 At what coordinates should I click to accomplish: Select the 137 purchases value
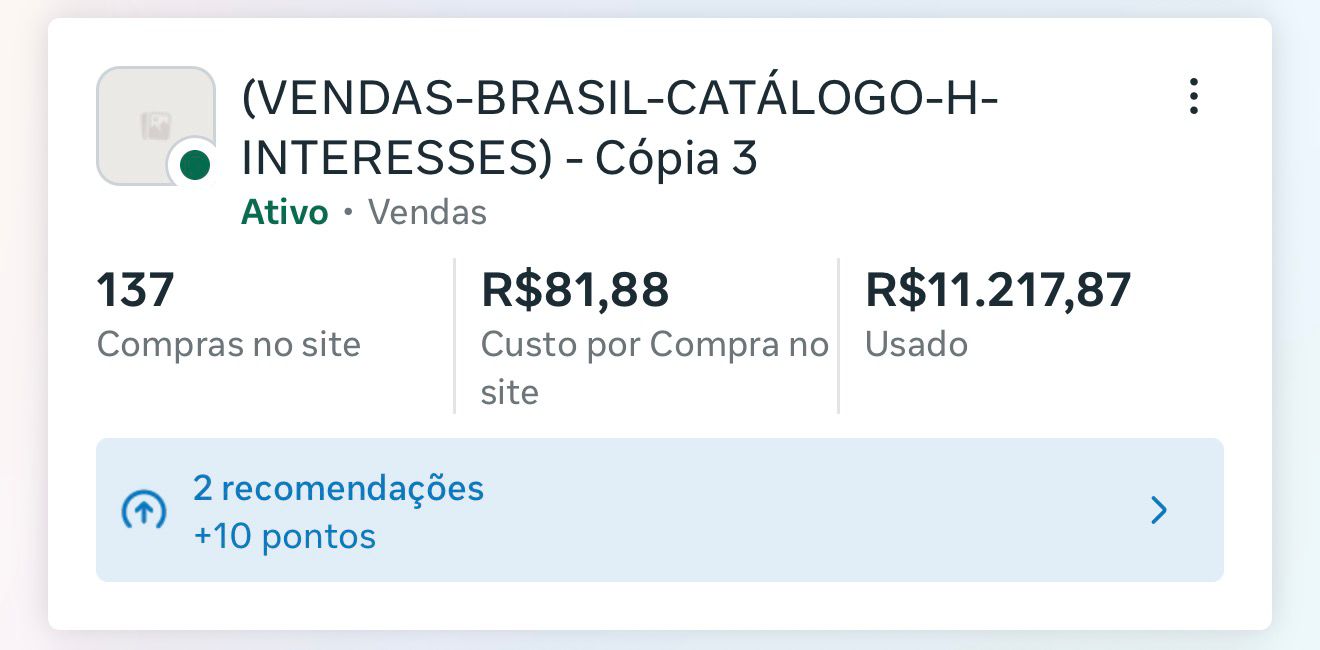pos(136,291)
